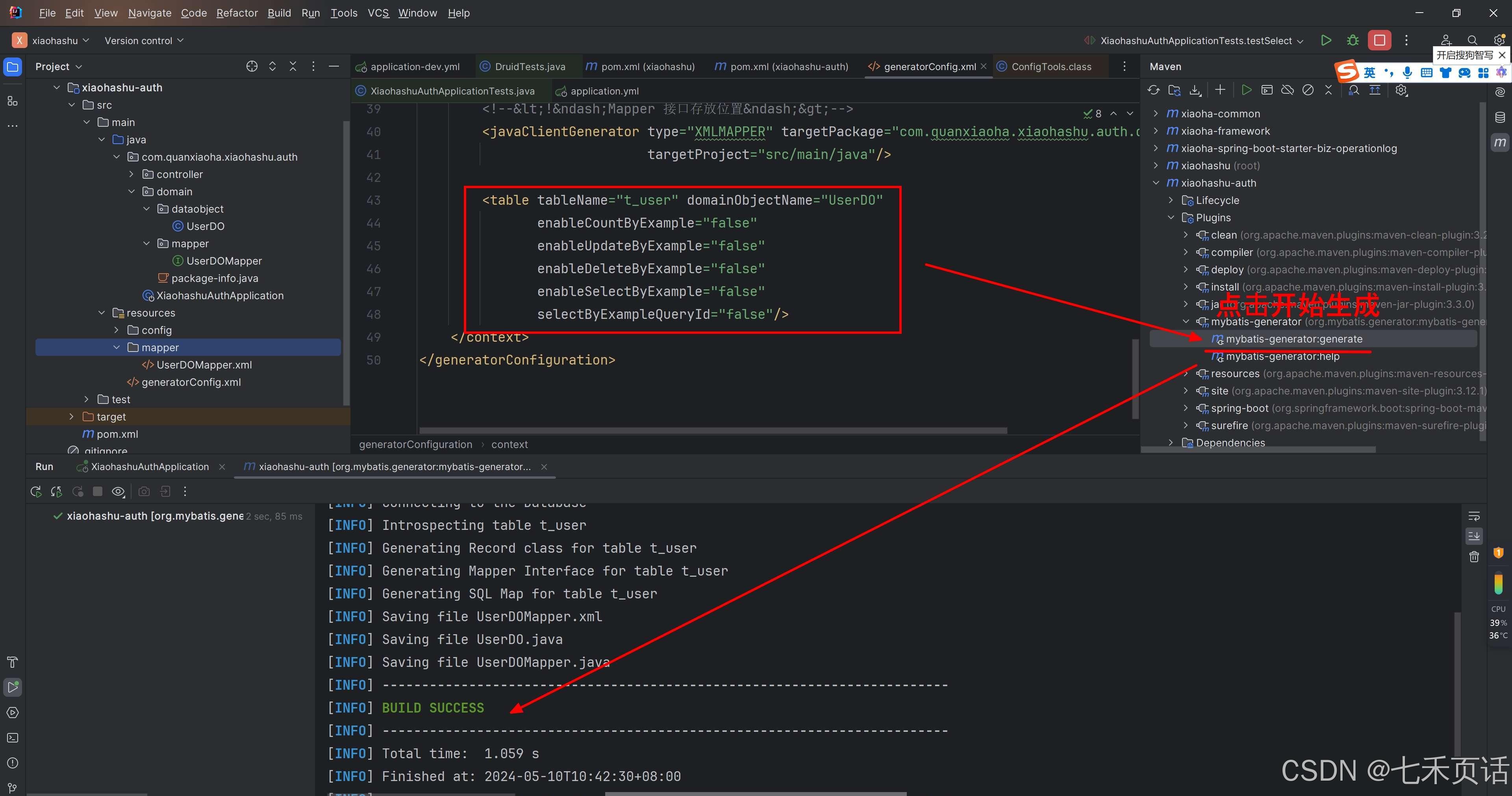Clear Run console with trash icon
The width and height of the screenshot is (1512, 796).
pyautogui.click(x=1474, y=557)
